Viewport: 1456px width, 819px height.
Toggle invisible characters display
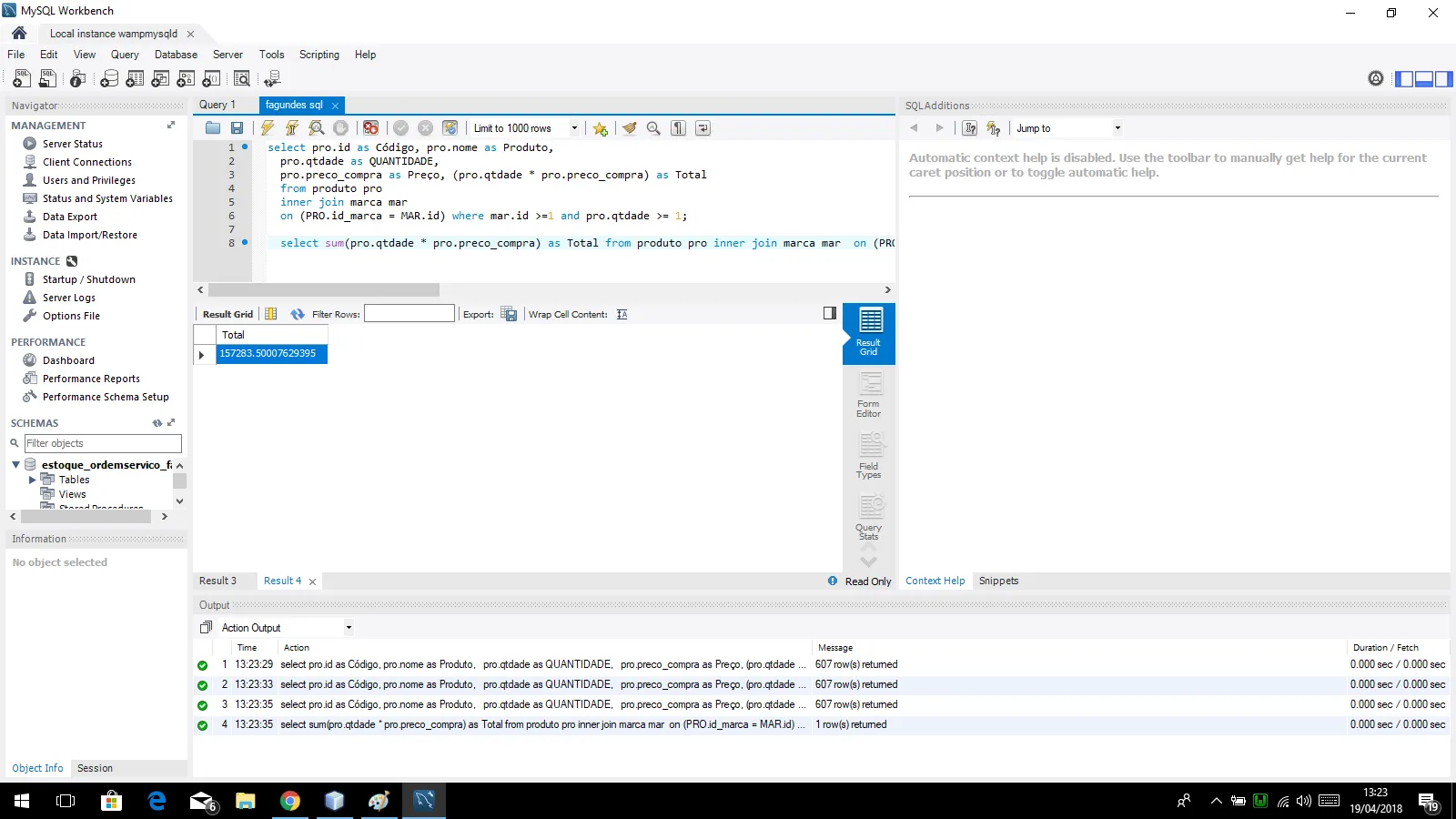678,128
